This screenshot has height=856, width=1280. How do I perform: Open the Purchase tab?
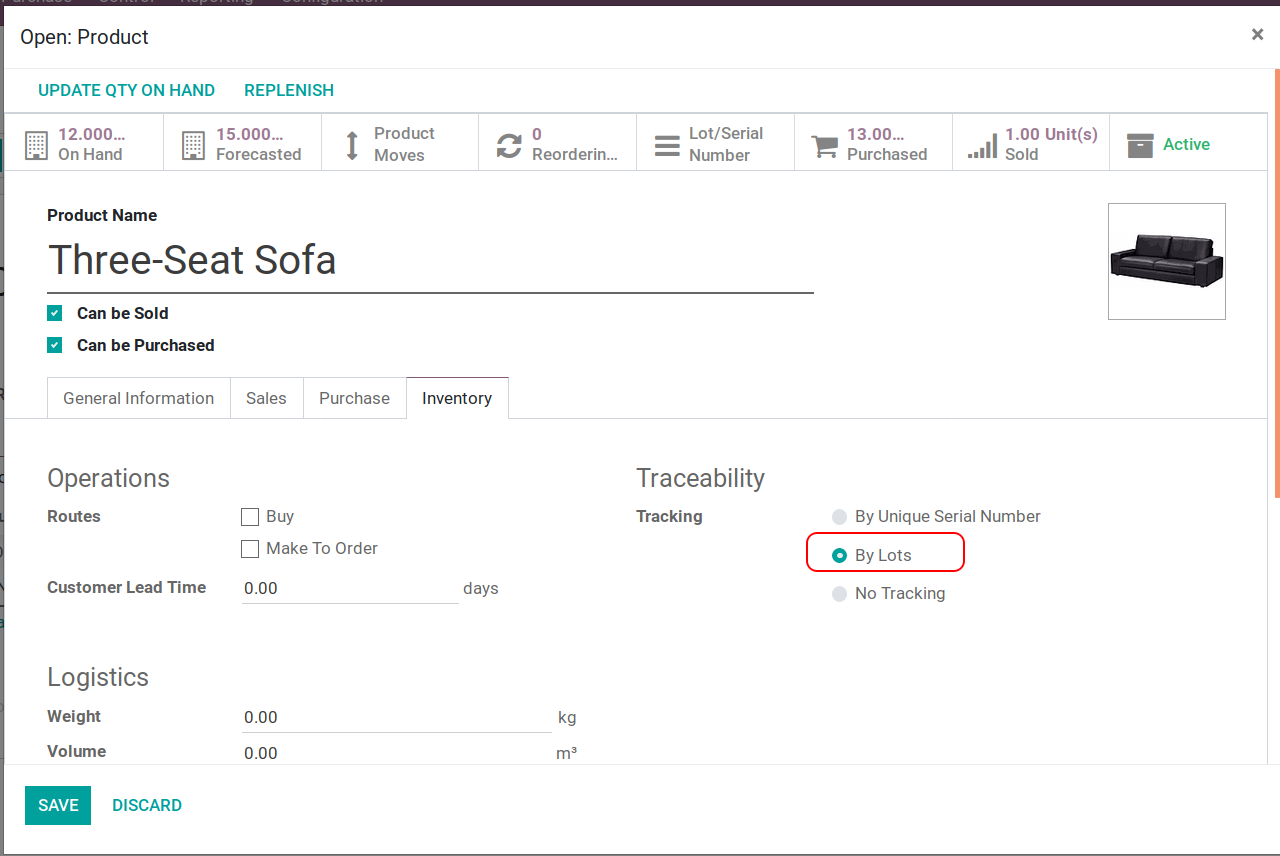[354, 398]
